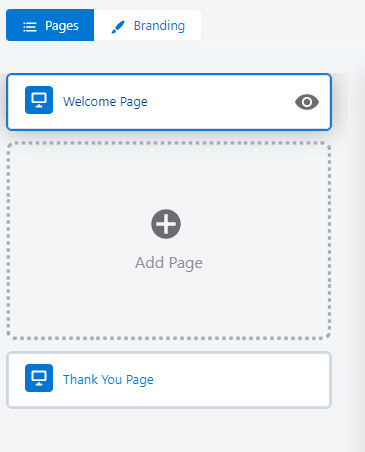The height and width of the screenshot is (452, 365).
Task: Click the list icon beside Pages
Action: (x=30, y=27)
